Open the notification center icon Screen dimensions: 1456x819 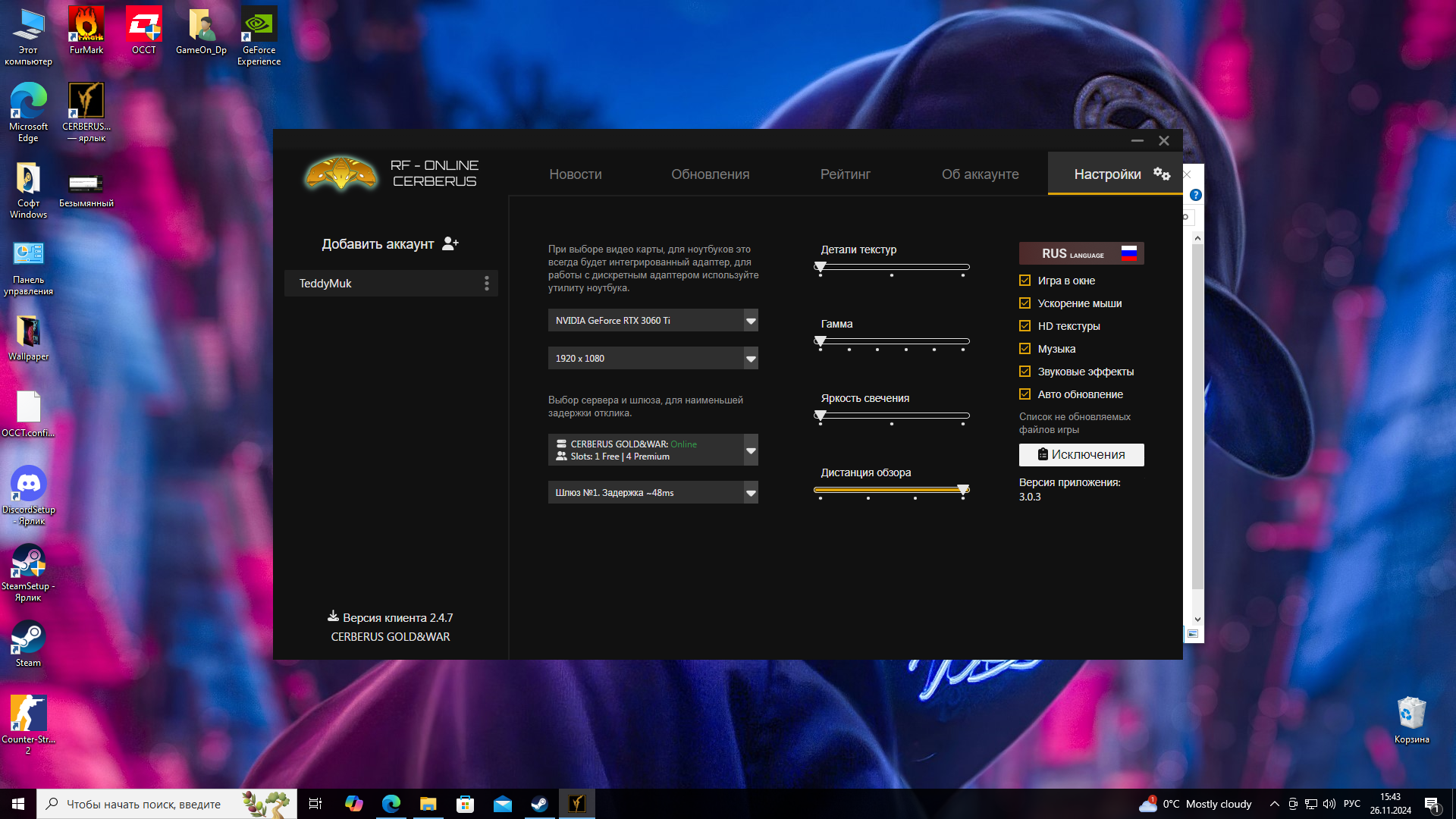[1432, 804]
